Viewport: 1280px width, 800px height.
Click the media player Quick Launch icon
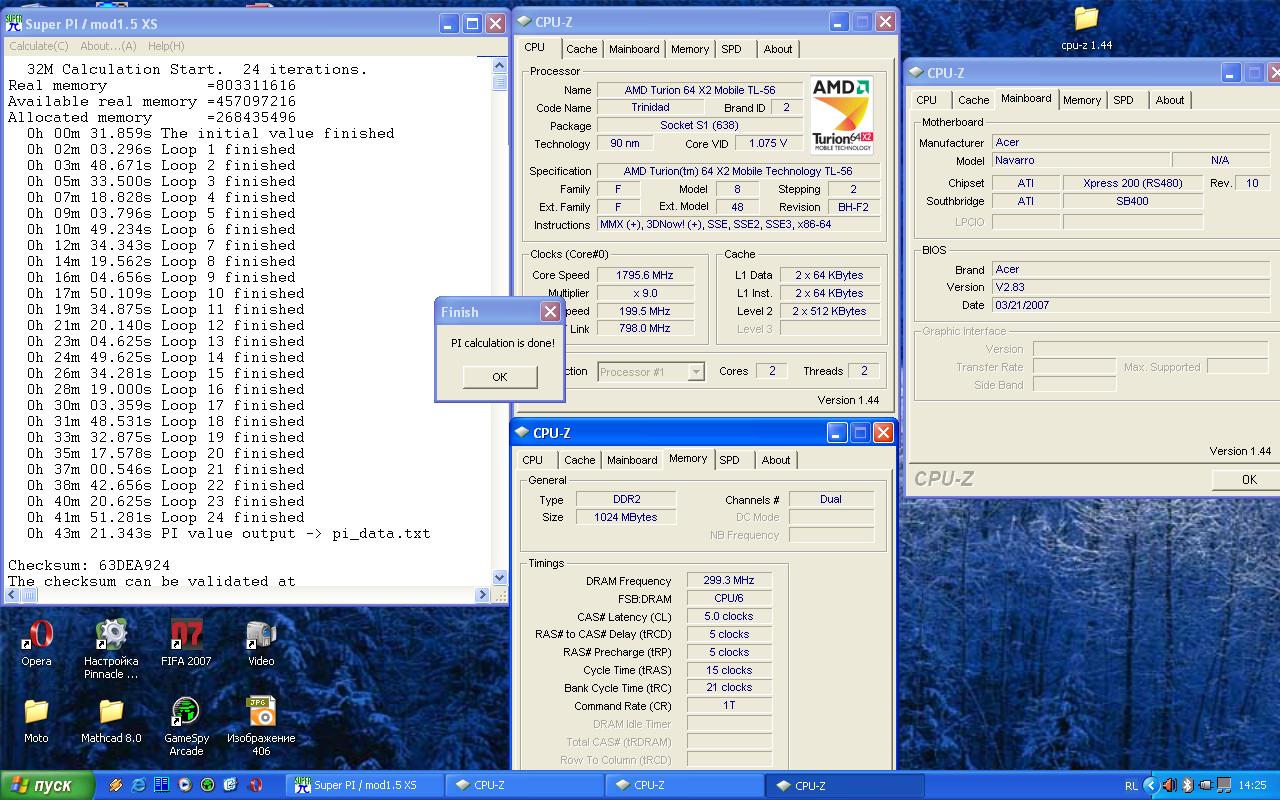tap(185, 785)
